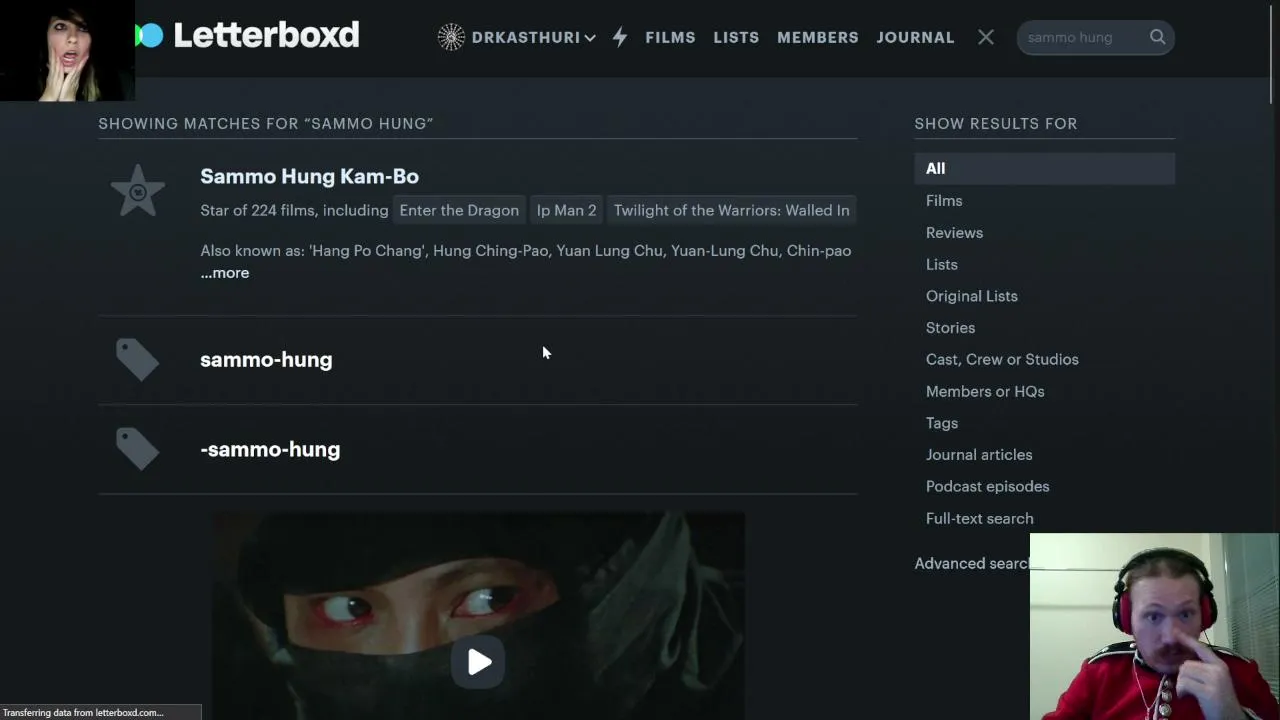Click the masked-face video thumbnail
This screenshot has height=720, width=1280.
(x=479, y=616)
